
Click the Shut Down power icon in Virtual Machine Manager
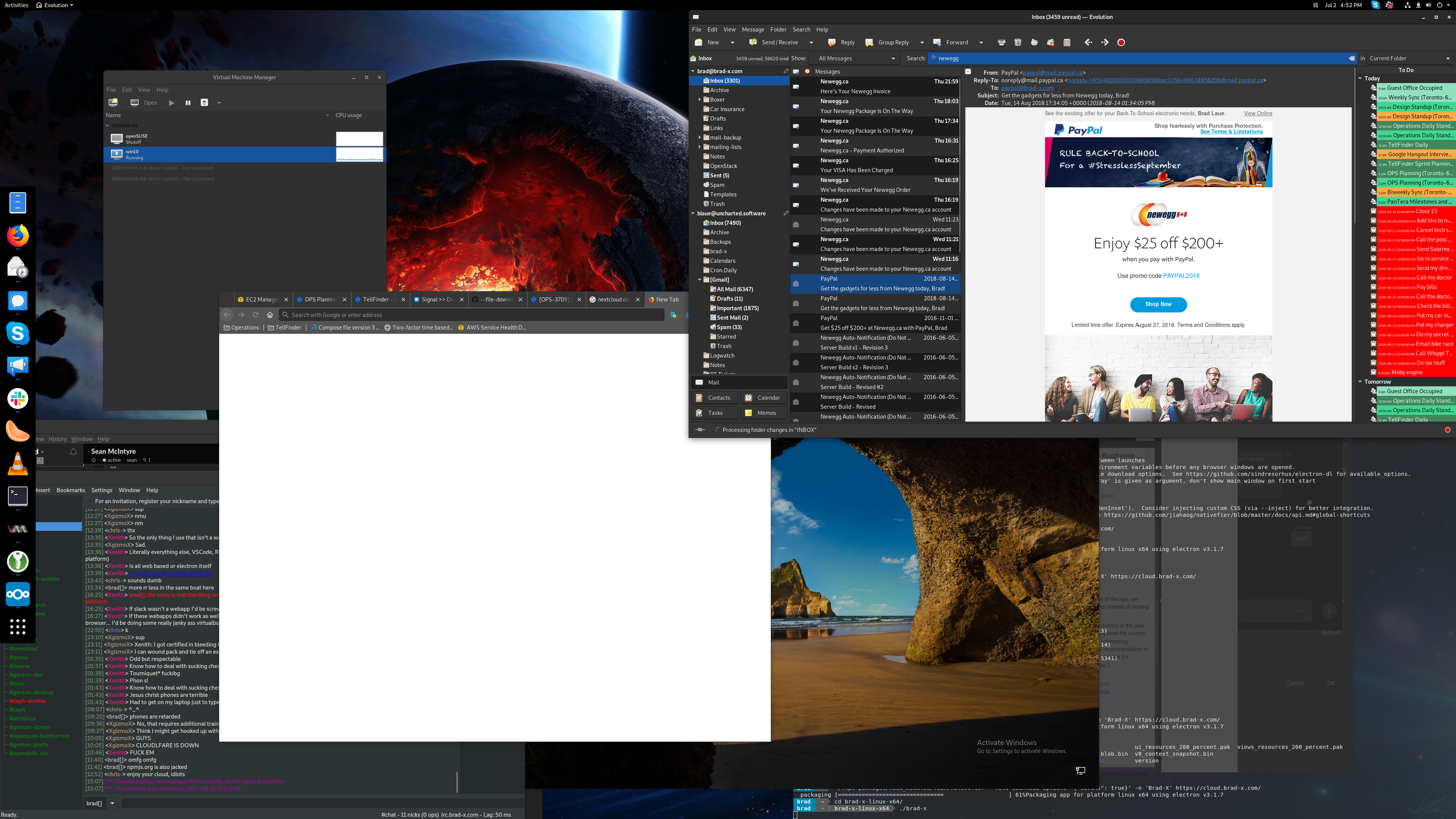pyautogui.click(x=205, y=103)
